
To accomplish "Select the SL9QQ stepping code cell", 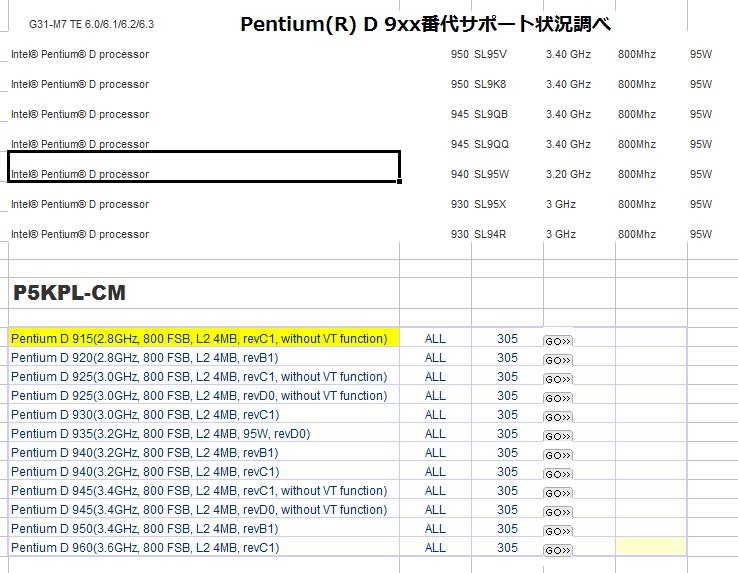I will [x=491, y=144].
